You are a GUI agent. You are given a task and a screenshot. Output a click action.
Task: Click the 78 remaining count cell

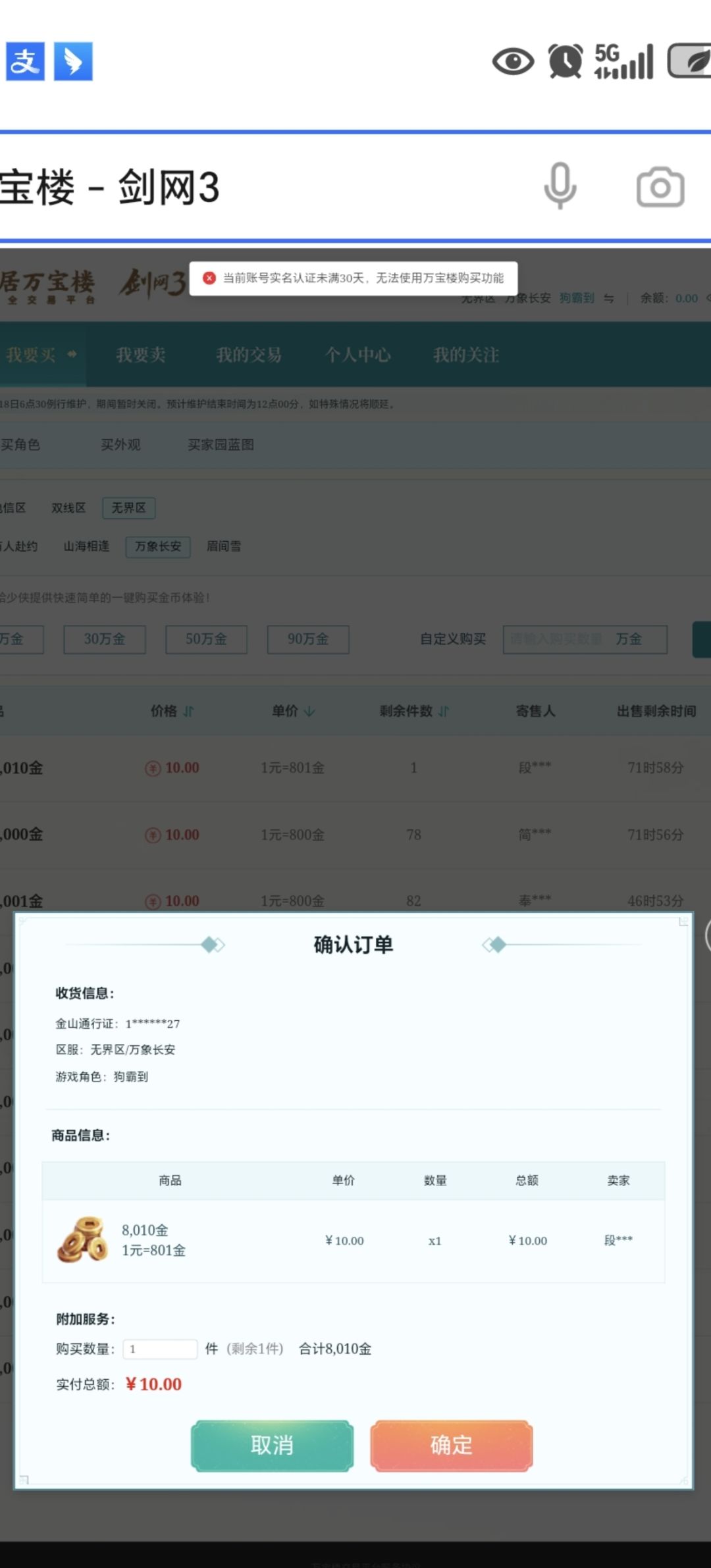(413, 834)
